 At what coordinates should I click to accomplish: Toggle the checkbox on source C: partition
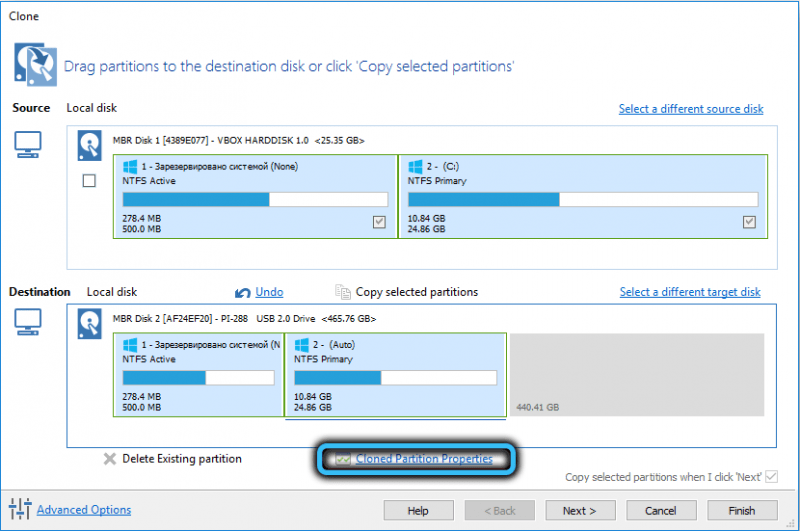(749, 222)
